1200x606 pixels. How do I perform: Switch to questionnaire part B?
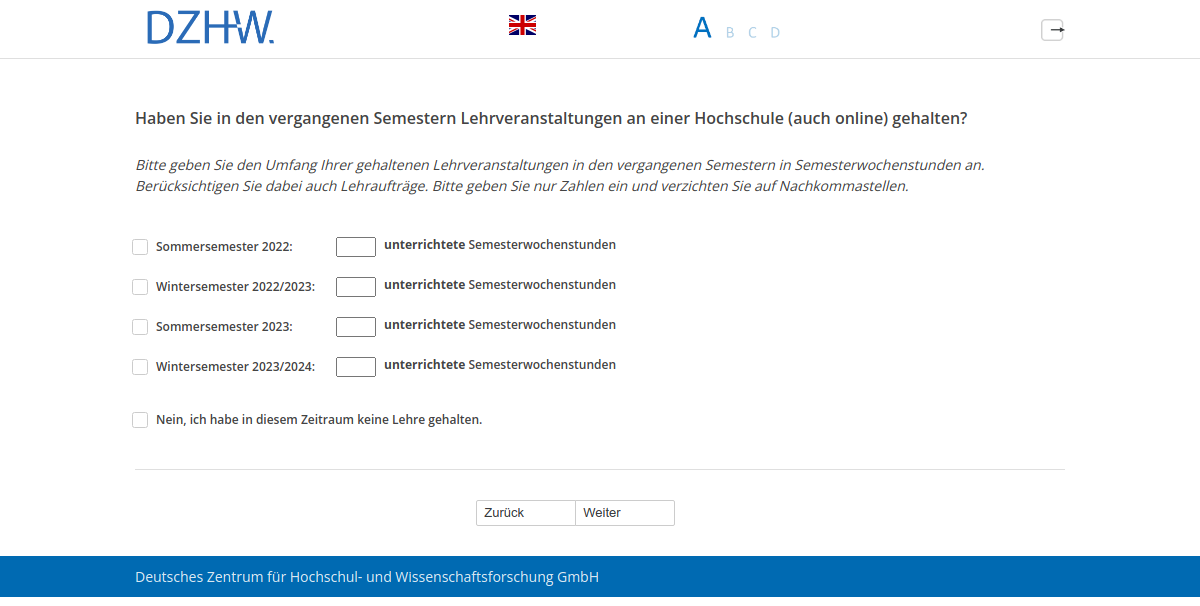(728, 32)
